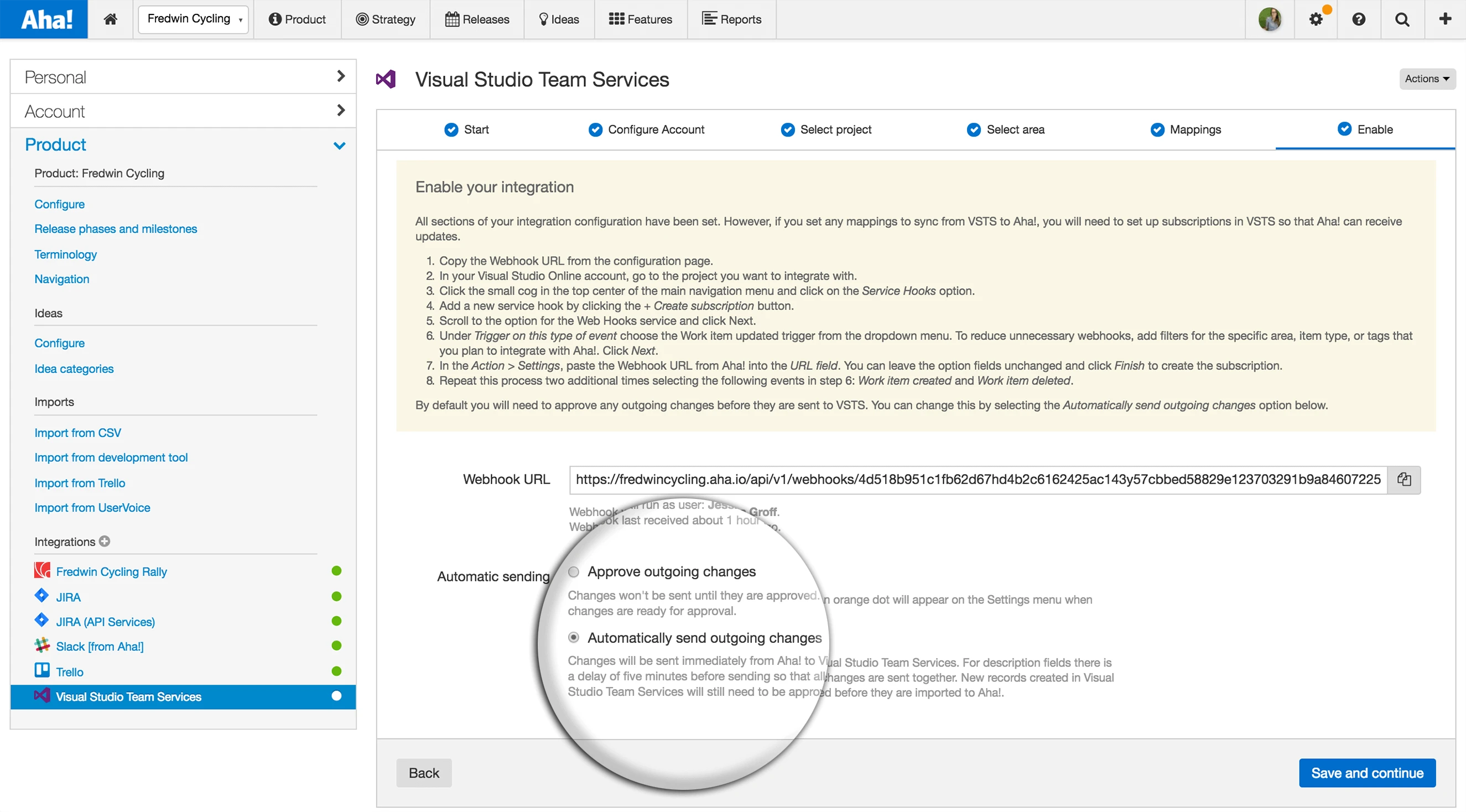The image size is (1466, 812).
Task: Open the settings gear icon
Action: (x=1316, y=19)
